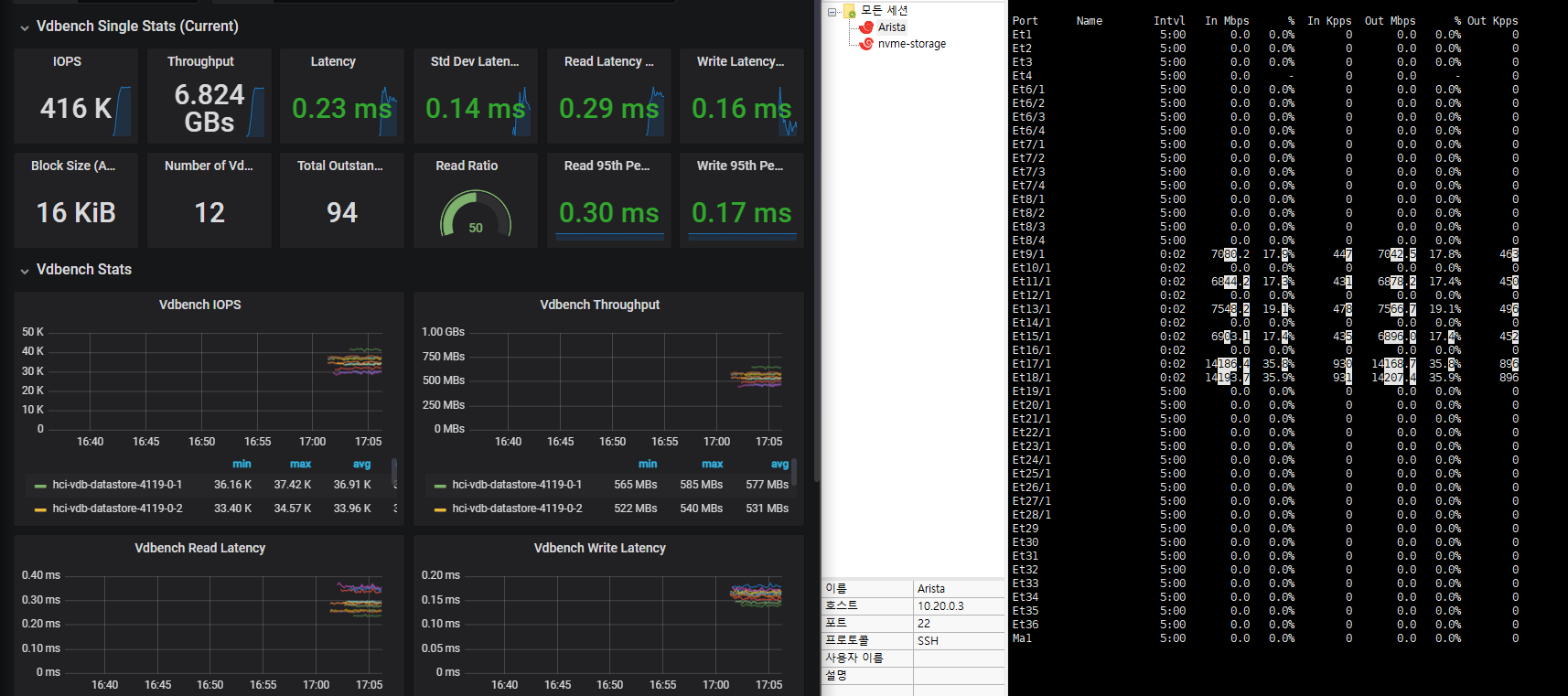Open the Block Size panel title
The height and width of the screenshot is (696, 1568).
73,166
